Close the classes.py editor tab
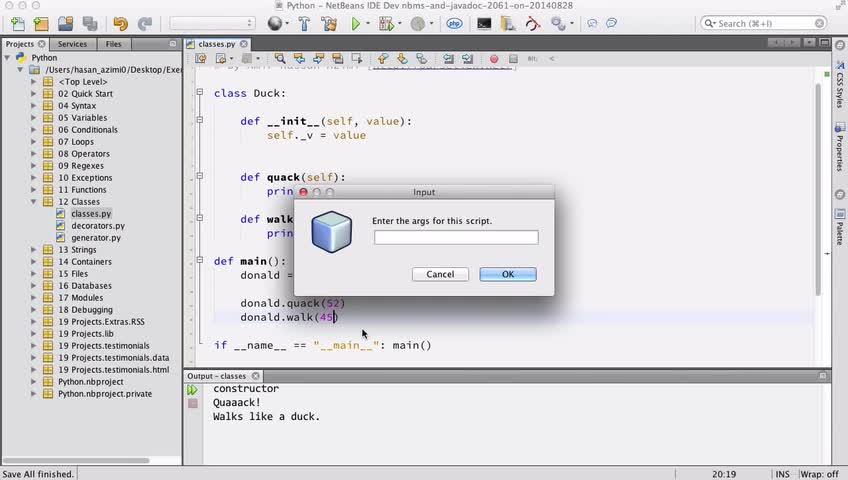This screenshot has width=848, height=480. pyautogui.click(x=244, y=44)
